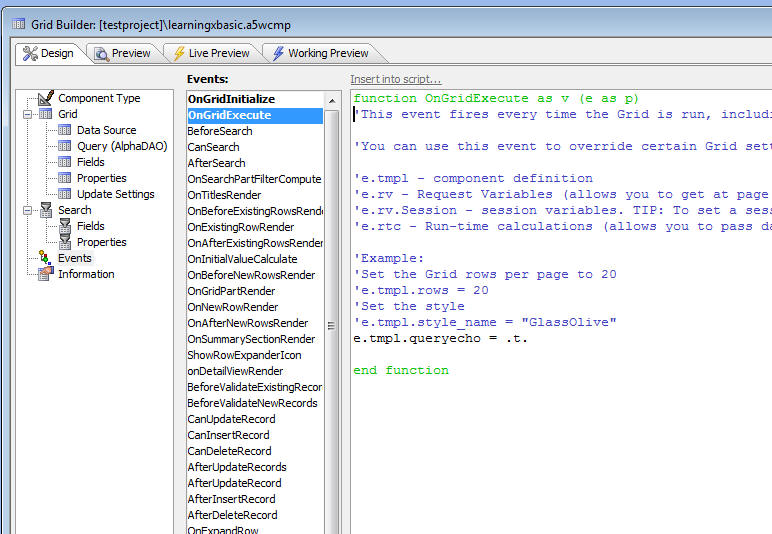Click the events list scroll-up arrow
The width and height of the screenshot is (772, 534).
point(332,100)
